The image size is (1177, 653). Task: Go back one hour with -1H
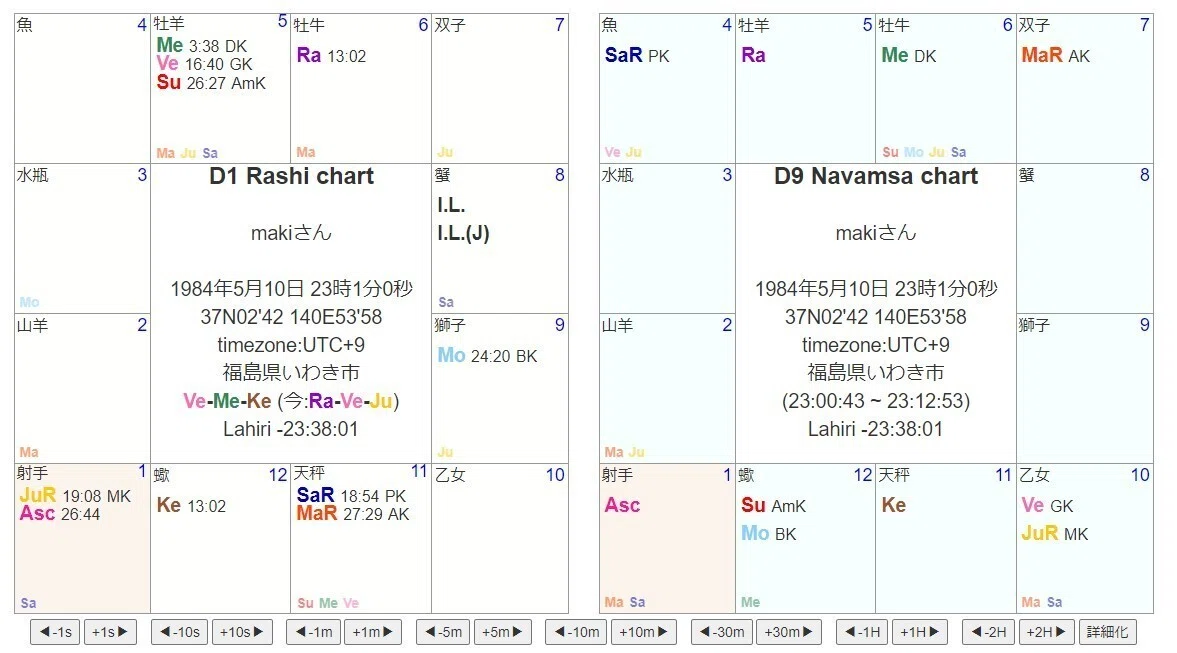point(862,632)
